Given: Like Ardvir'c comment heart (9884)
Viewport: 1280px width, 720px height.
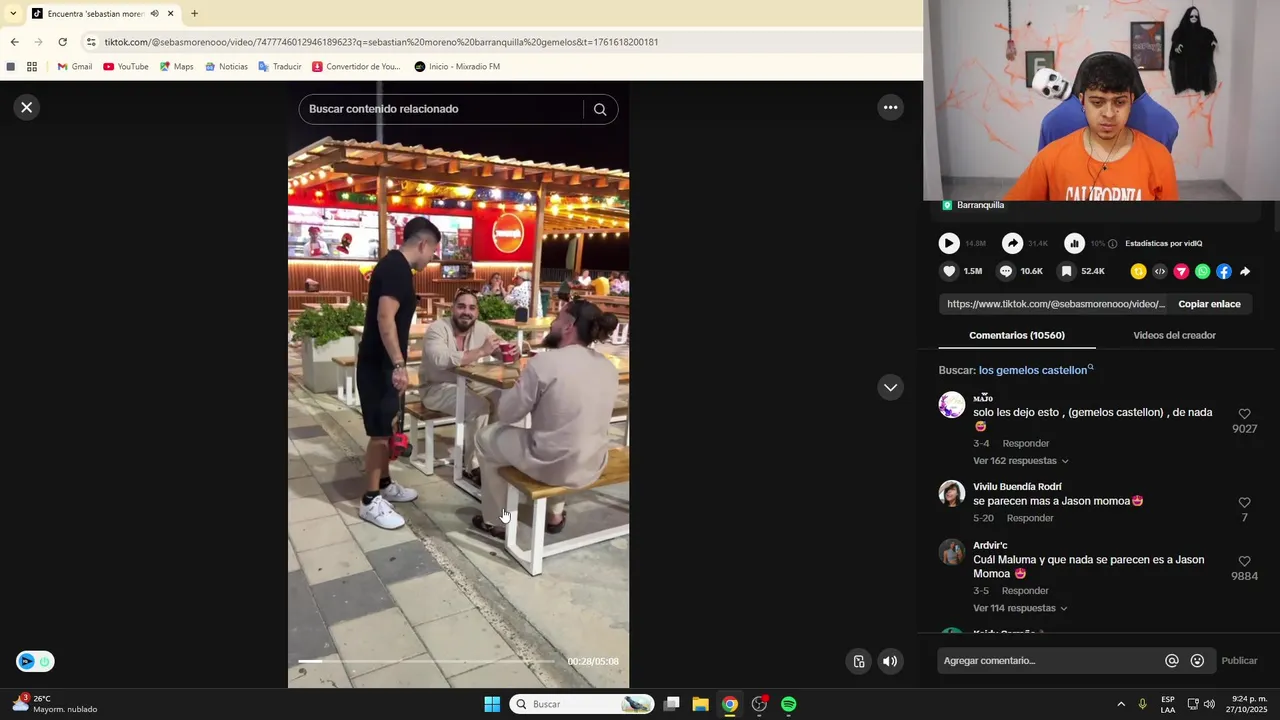Looking at the screenshot, I should (x=1244, y=561).
